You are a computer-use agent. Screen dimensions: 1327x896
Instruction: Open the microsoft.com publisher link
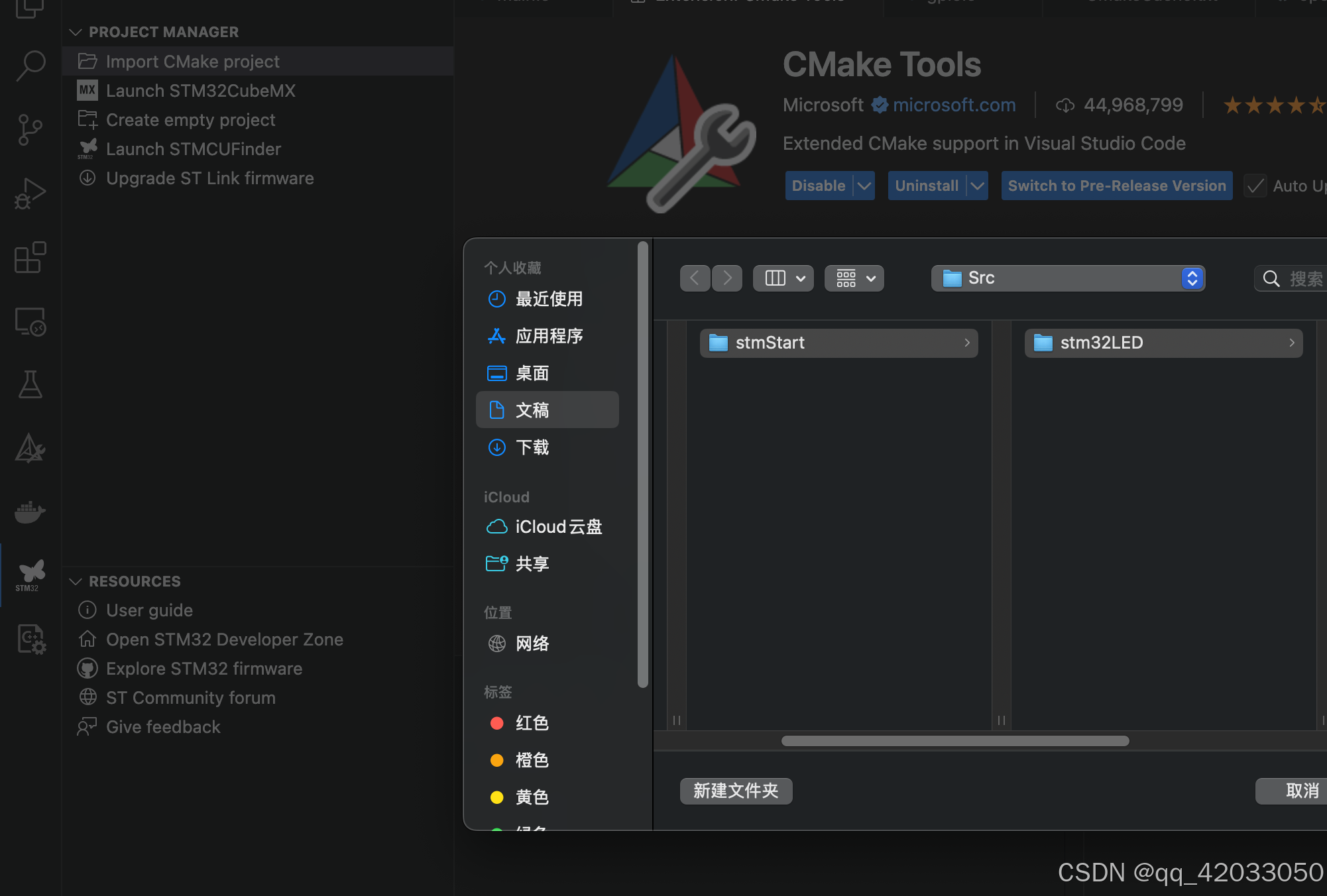(x=954, y=105)
